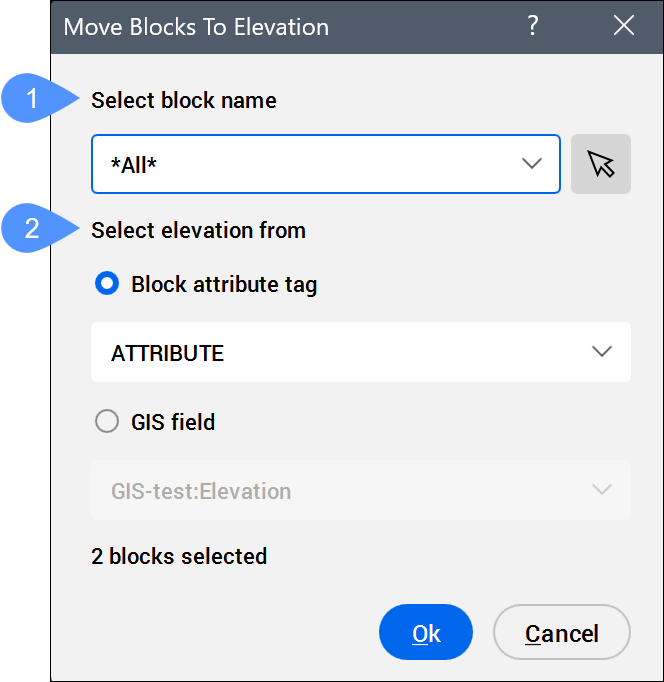Image resolution: width=664 pixels, height=682 pixels.
Task: Click the blue callout marker numbered 1
Action: (x=33, y=100)
